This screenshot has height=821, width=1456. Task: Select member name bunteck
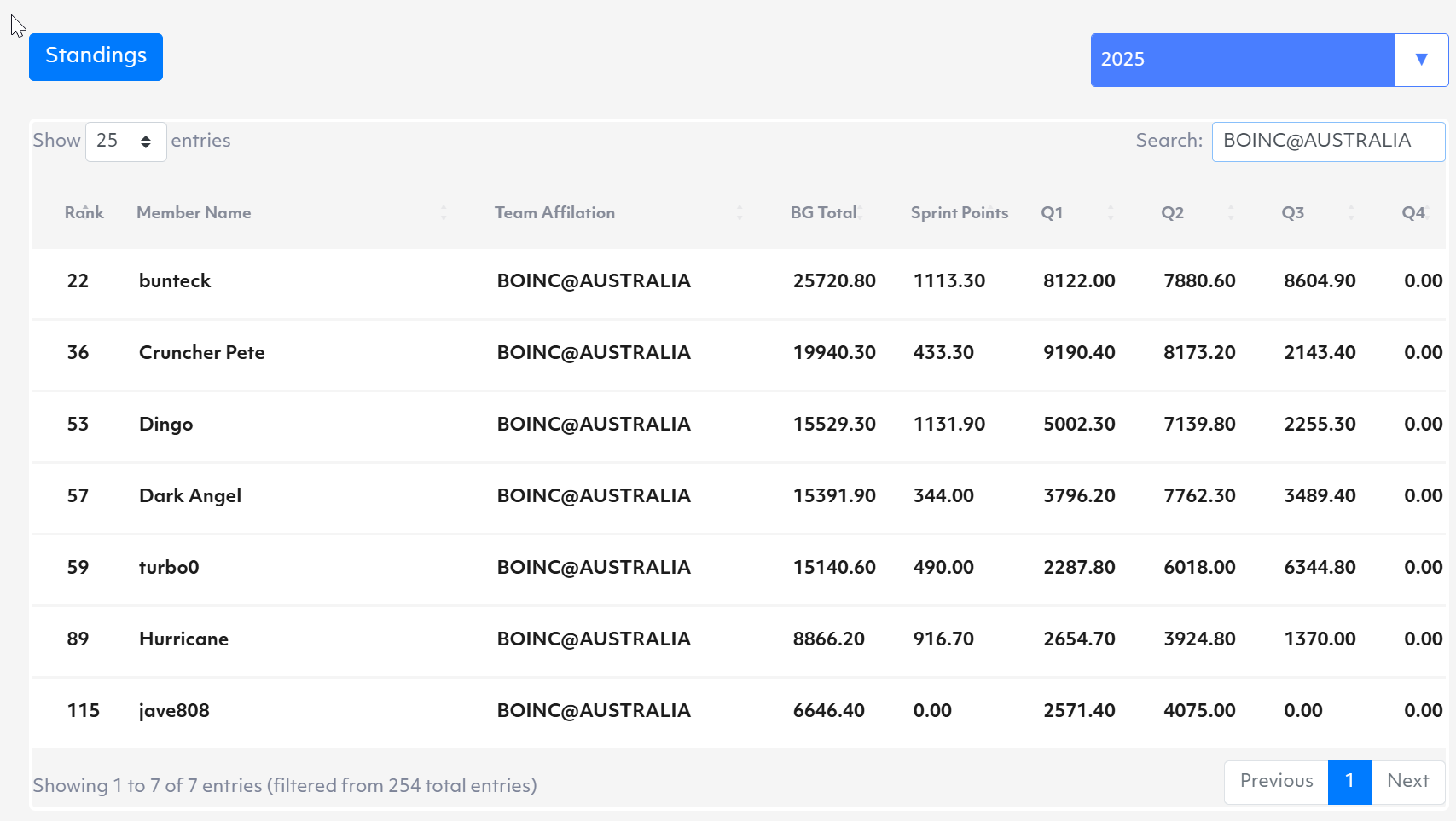[175, 281]
